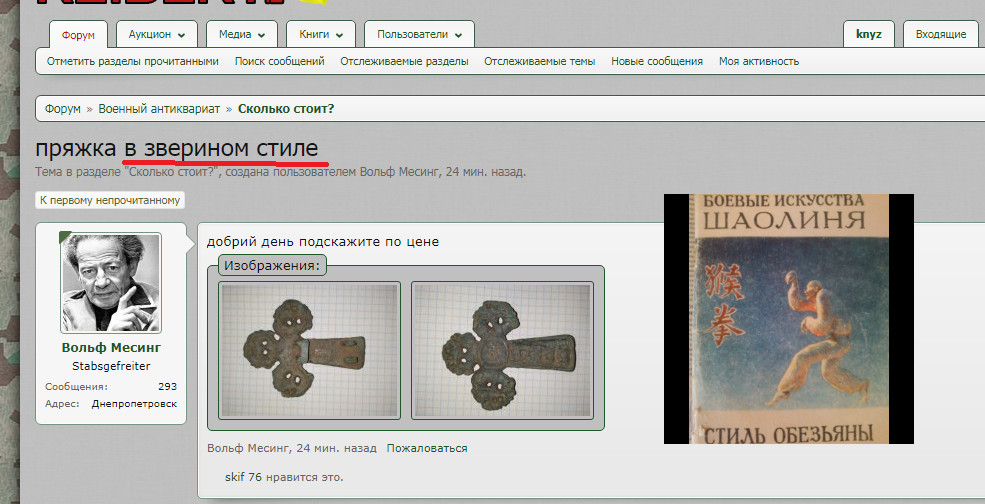View Новые сообщения
The image size is (985, 504).
[x=657, y=62]
